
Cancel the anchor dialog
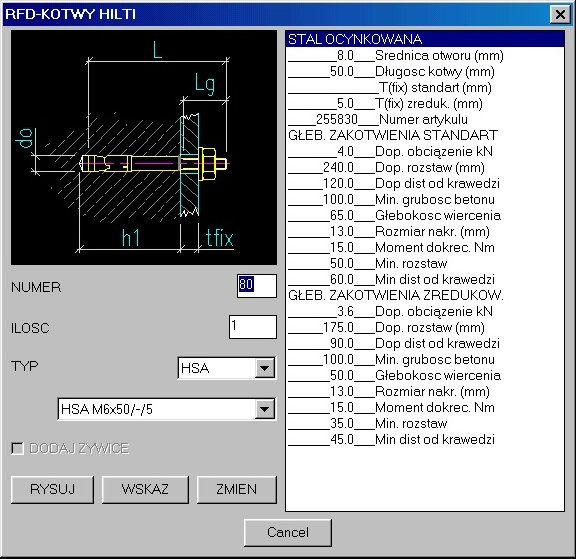pos(288,532)
